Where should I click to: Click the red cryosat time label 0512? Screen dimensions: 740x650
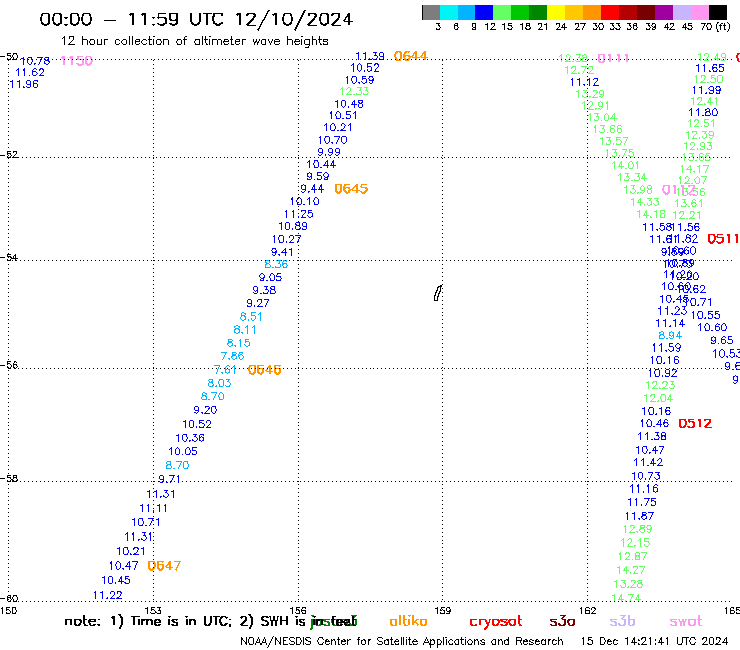coord(695,423)
